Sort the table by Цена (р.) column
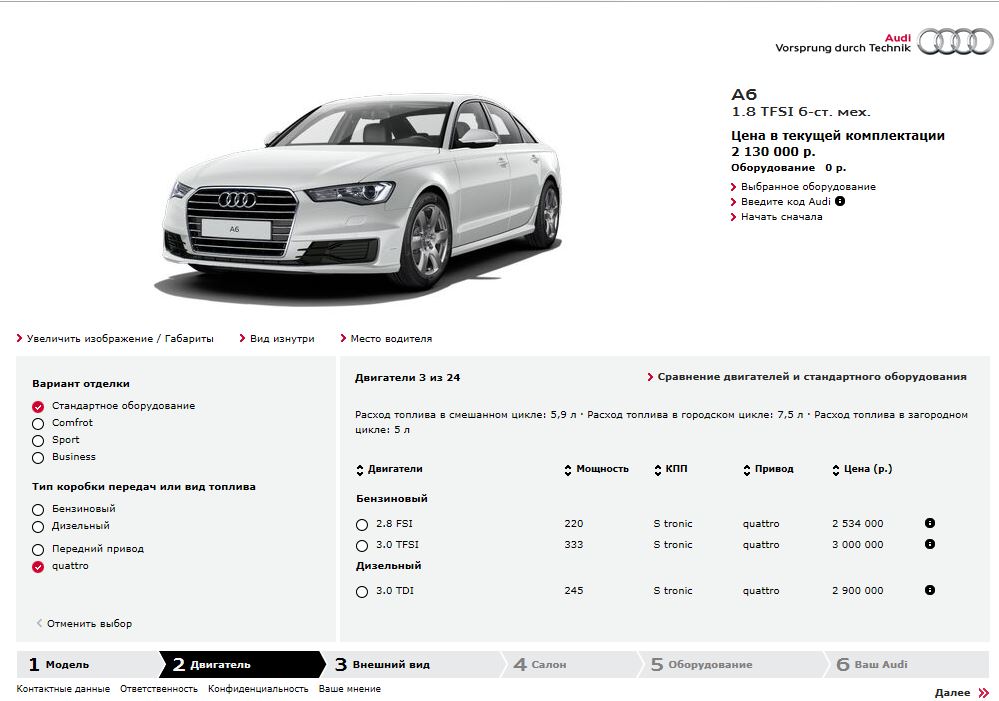This screenshot has height=701, width=999. coord(862,469)
